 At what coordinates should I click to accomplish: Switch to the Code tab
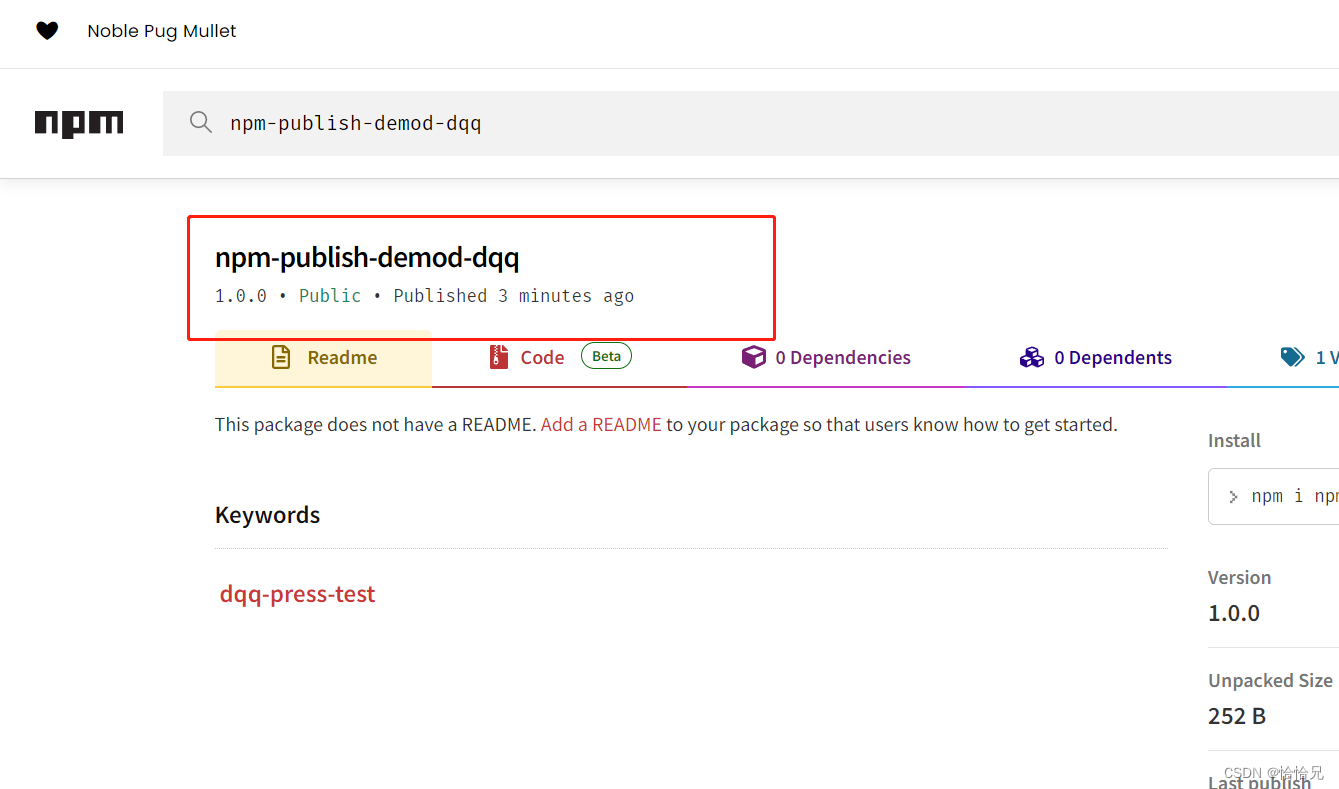560,358
